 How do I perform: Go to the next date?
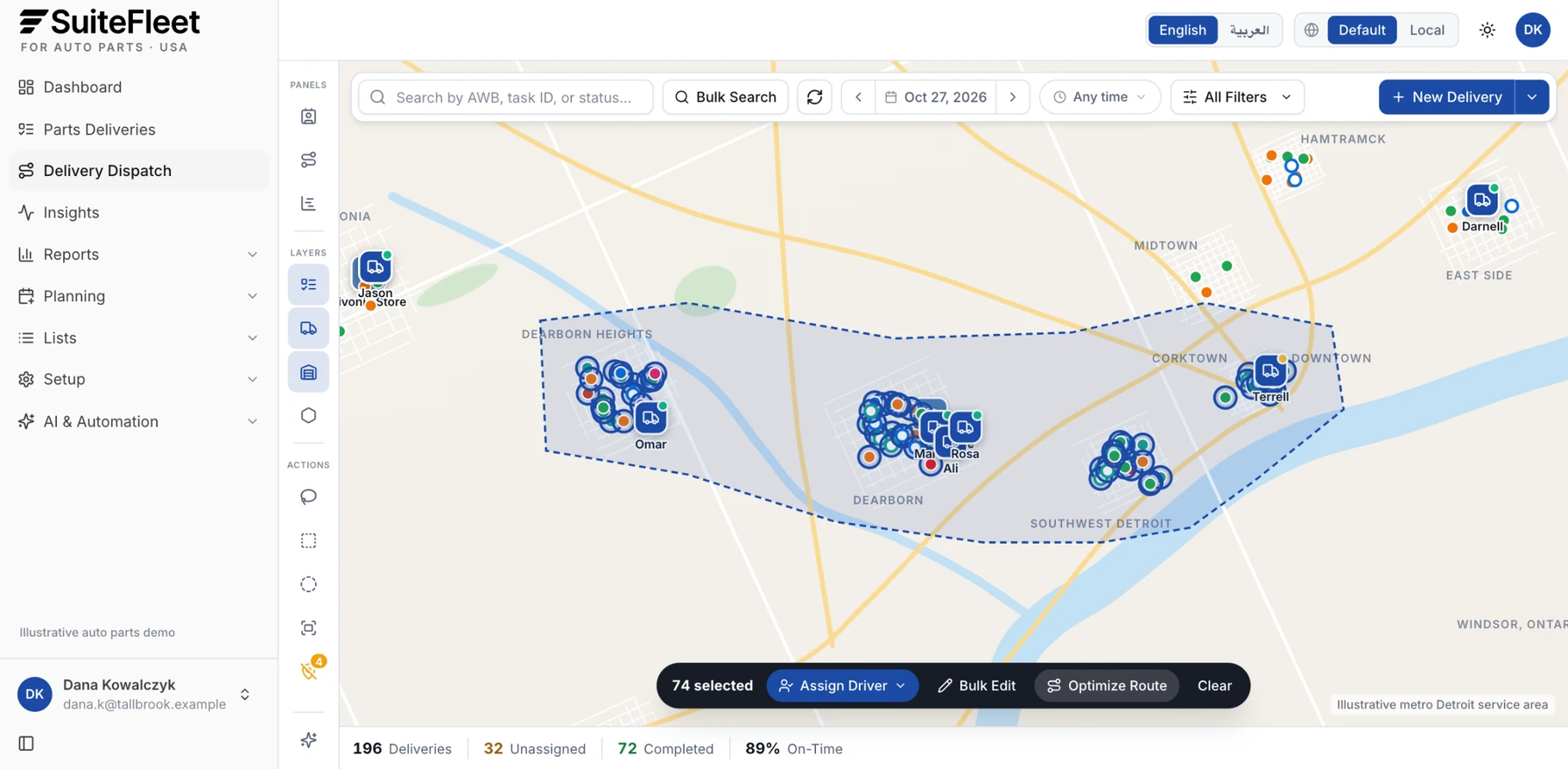(x=1013, y=97)
